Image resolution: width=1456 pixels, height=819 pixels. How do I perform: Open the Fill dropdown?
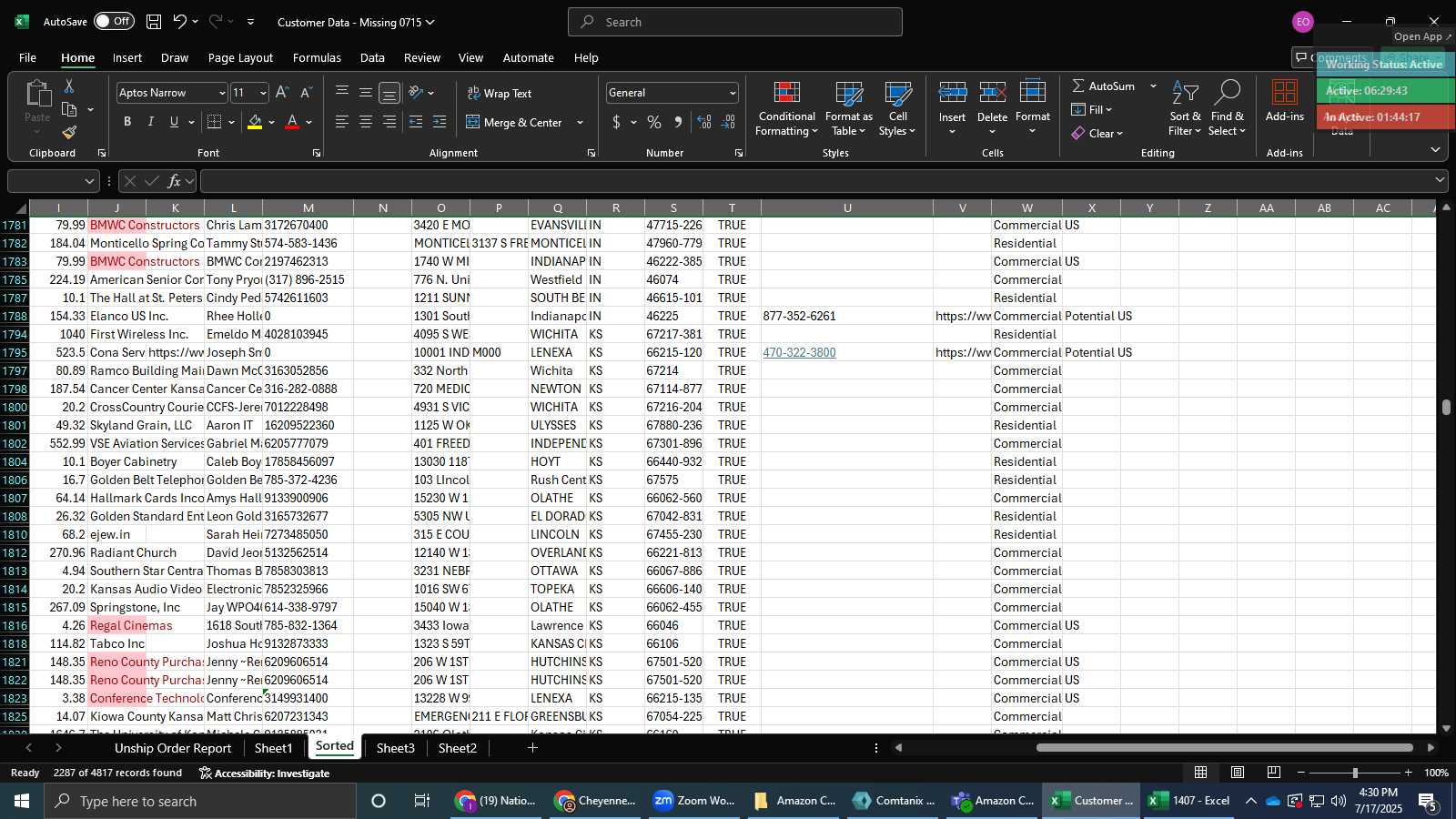tap(1092, 109)
